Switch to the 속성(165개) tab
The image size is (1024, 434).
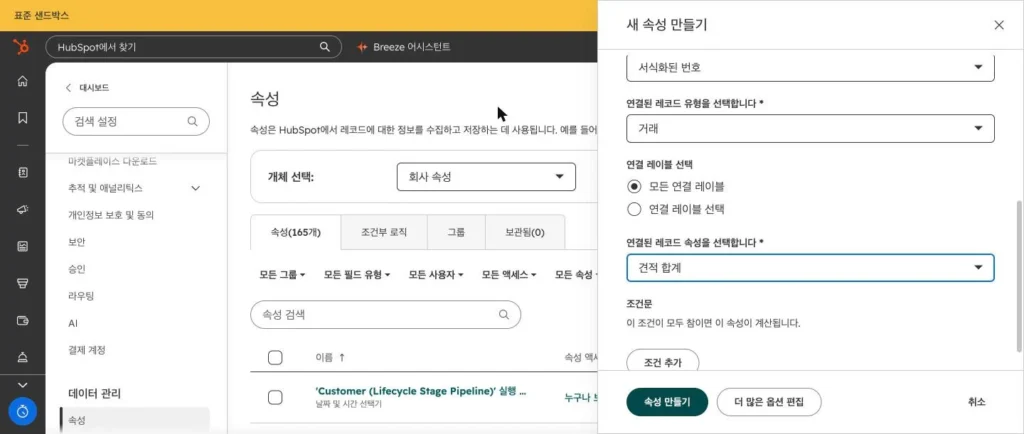296,232
